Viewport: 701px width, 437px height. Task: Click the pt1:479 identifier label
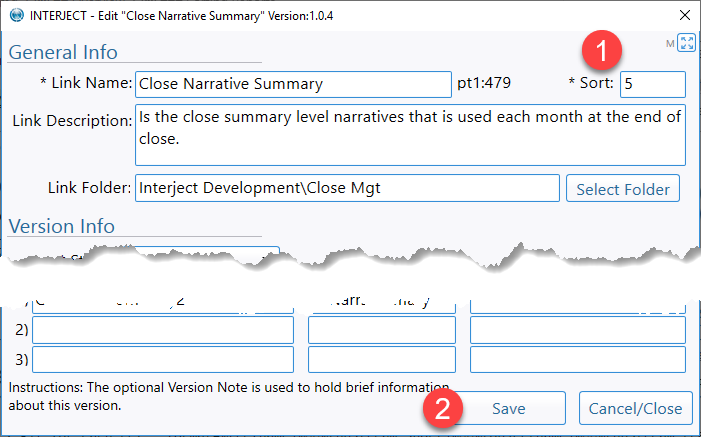pyautogui.click(x=484, y=83)
